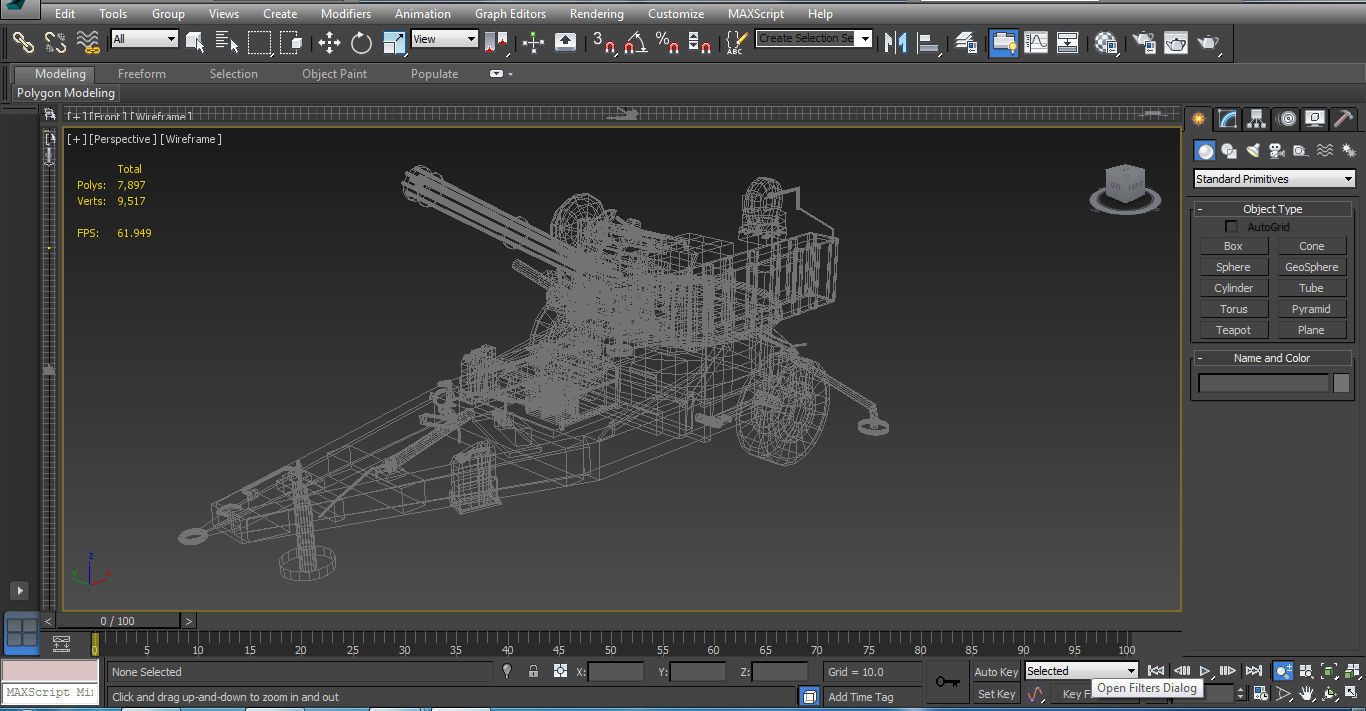Open the Modifiers menu
Viewport: 1366px width, 711px height.
coord(345,14)
